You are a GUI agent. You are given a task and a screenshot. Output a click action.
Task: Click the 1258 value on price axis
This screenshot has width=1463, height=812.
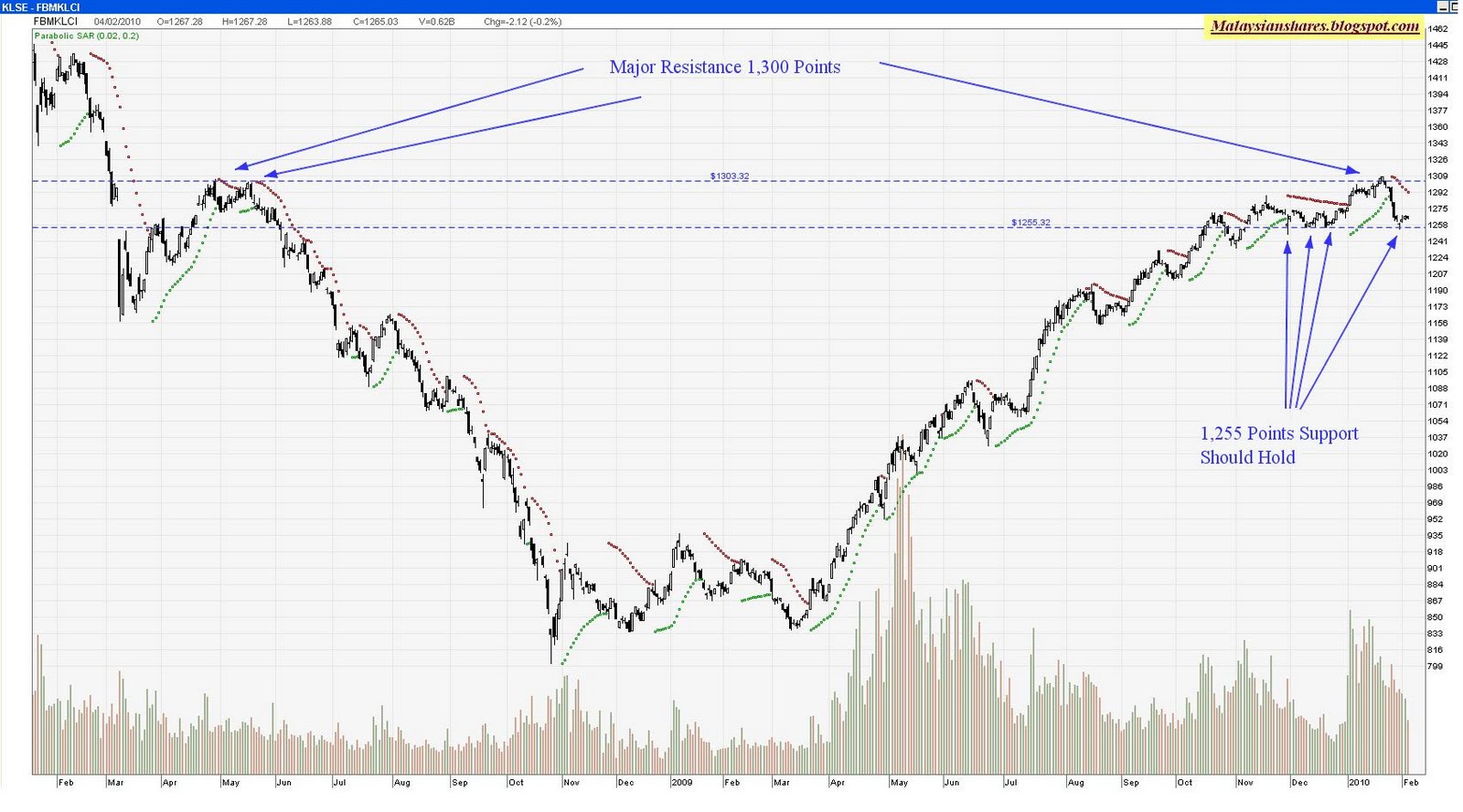coord(1437,225)
